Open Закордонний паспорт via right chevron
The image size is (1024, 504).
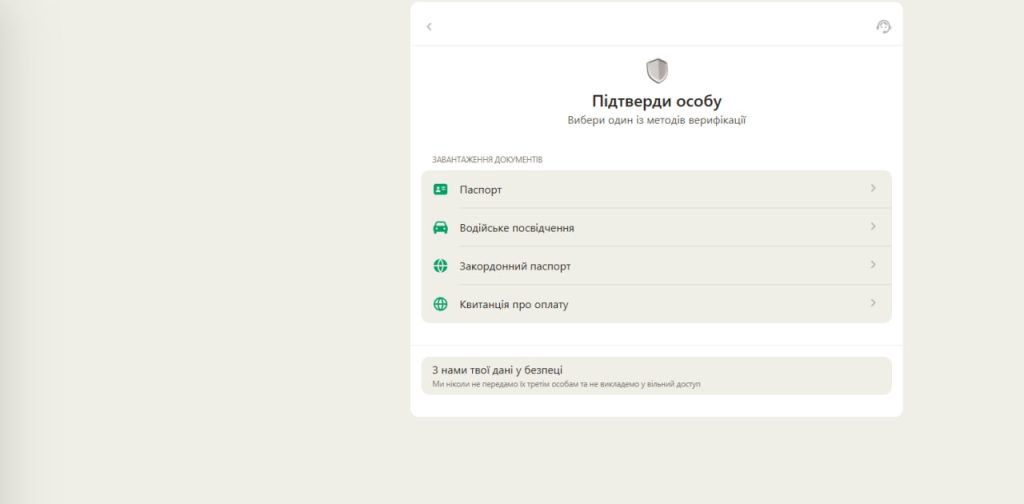point(873,265)
